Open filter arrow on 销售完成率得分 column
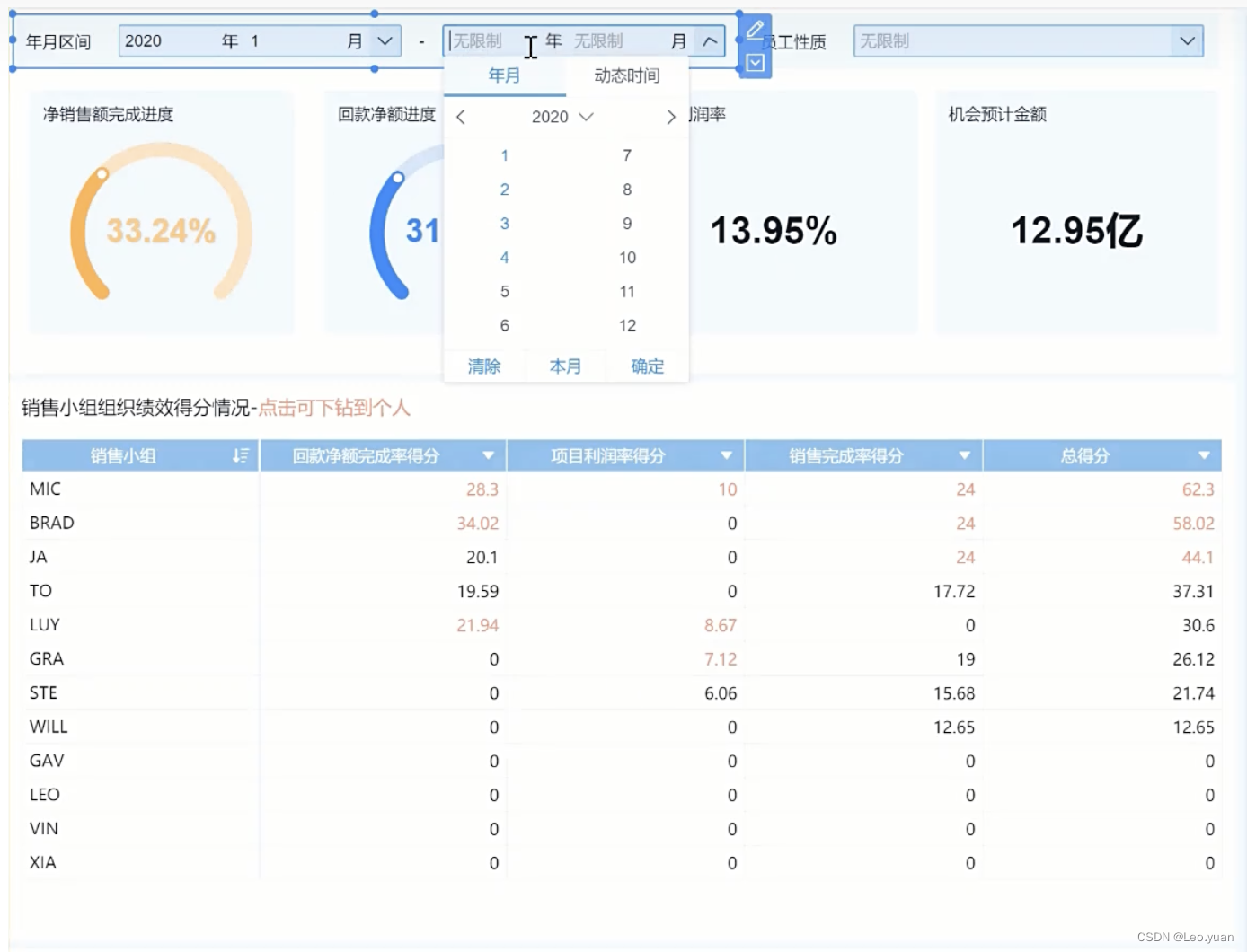The width and height of the screenshot is (1247, 952). [964, 455]
